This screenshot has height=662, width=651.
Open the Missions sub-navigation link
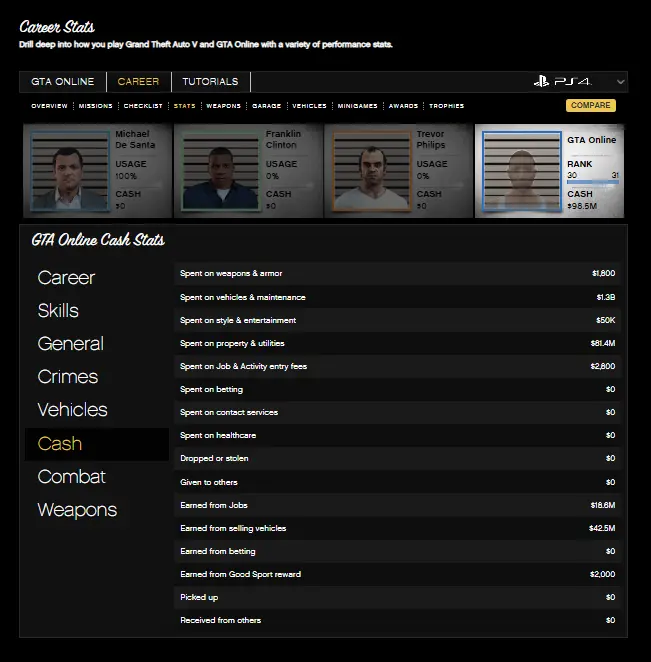click(x=96, y=106)
